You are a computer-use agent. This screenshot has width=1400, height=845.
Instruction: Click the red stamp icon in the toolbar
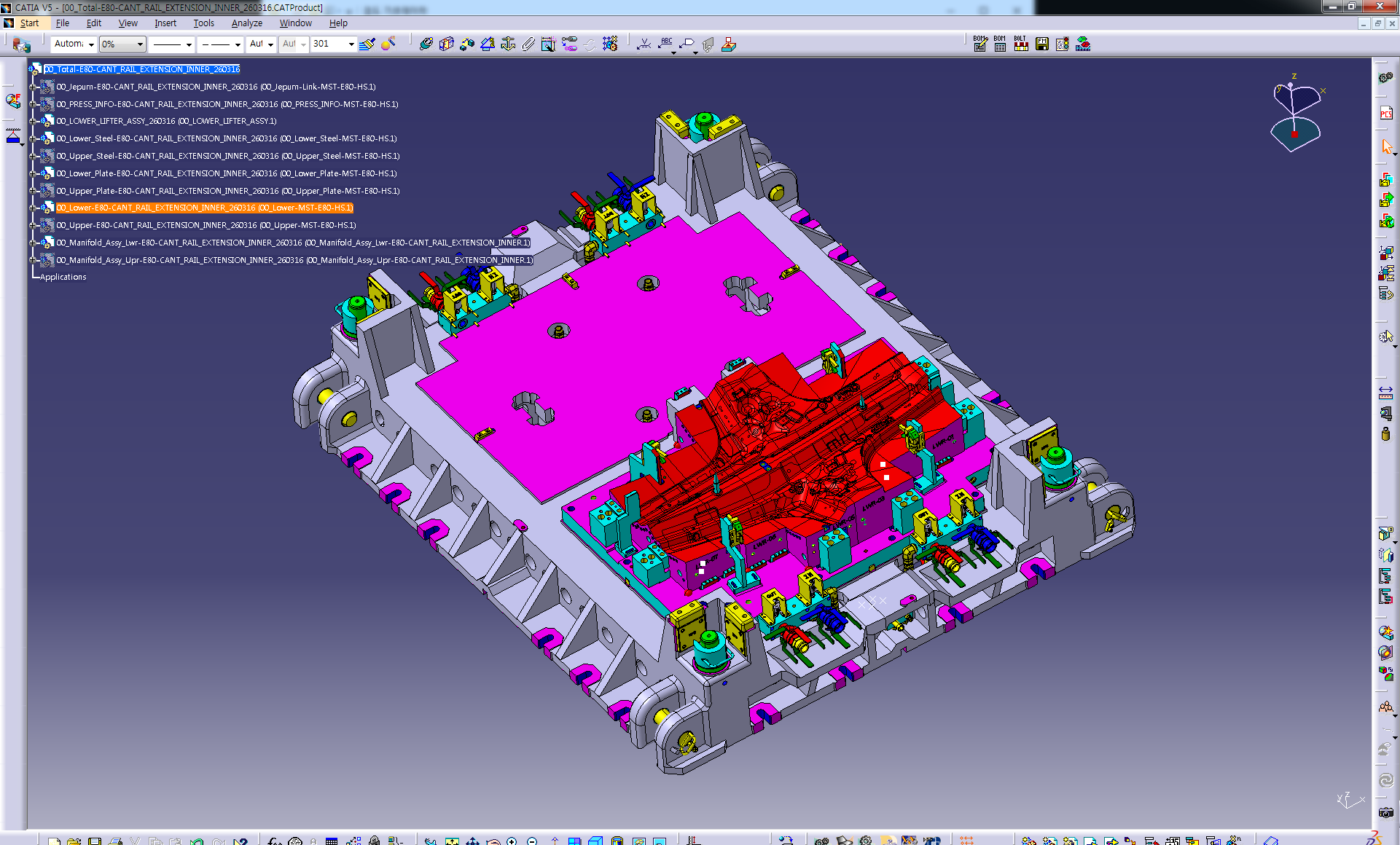(x=729, y=44)
